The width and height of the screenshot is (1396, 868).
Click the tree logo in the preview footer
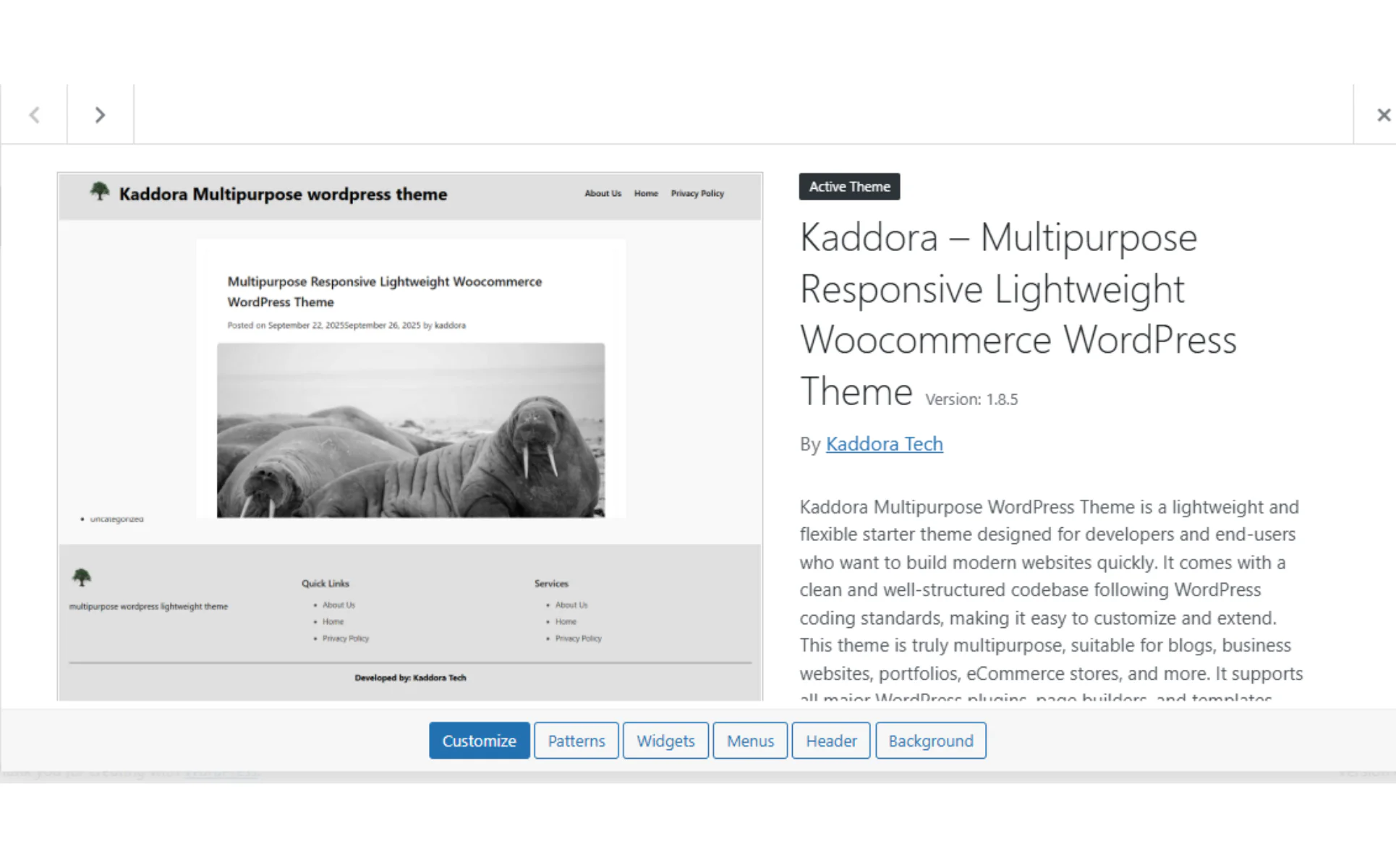(81, 576)
